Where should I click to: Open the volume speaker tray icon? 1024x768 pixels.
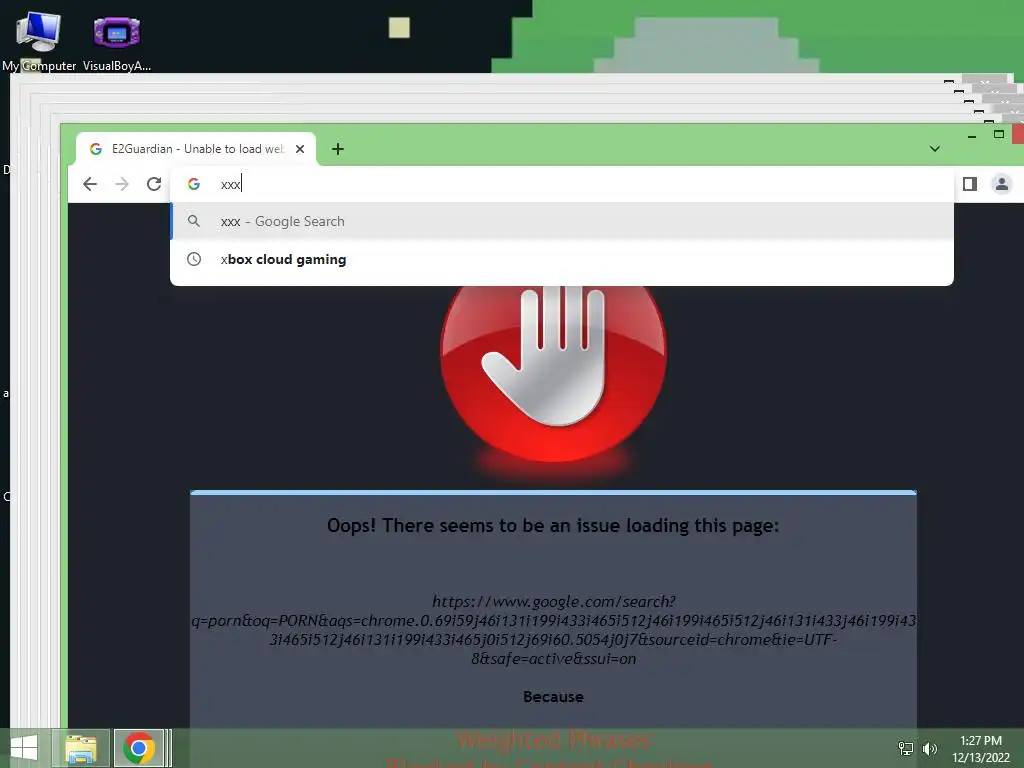(x=930, y=748)
